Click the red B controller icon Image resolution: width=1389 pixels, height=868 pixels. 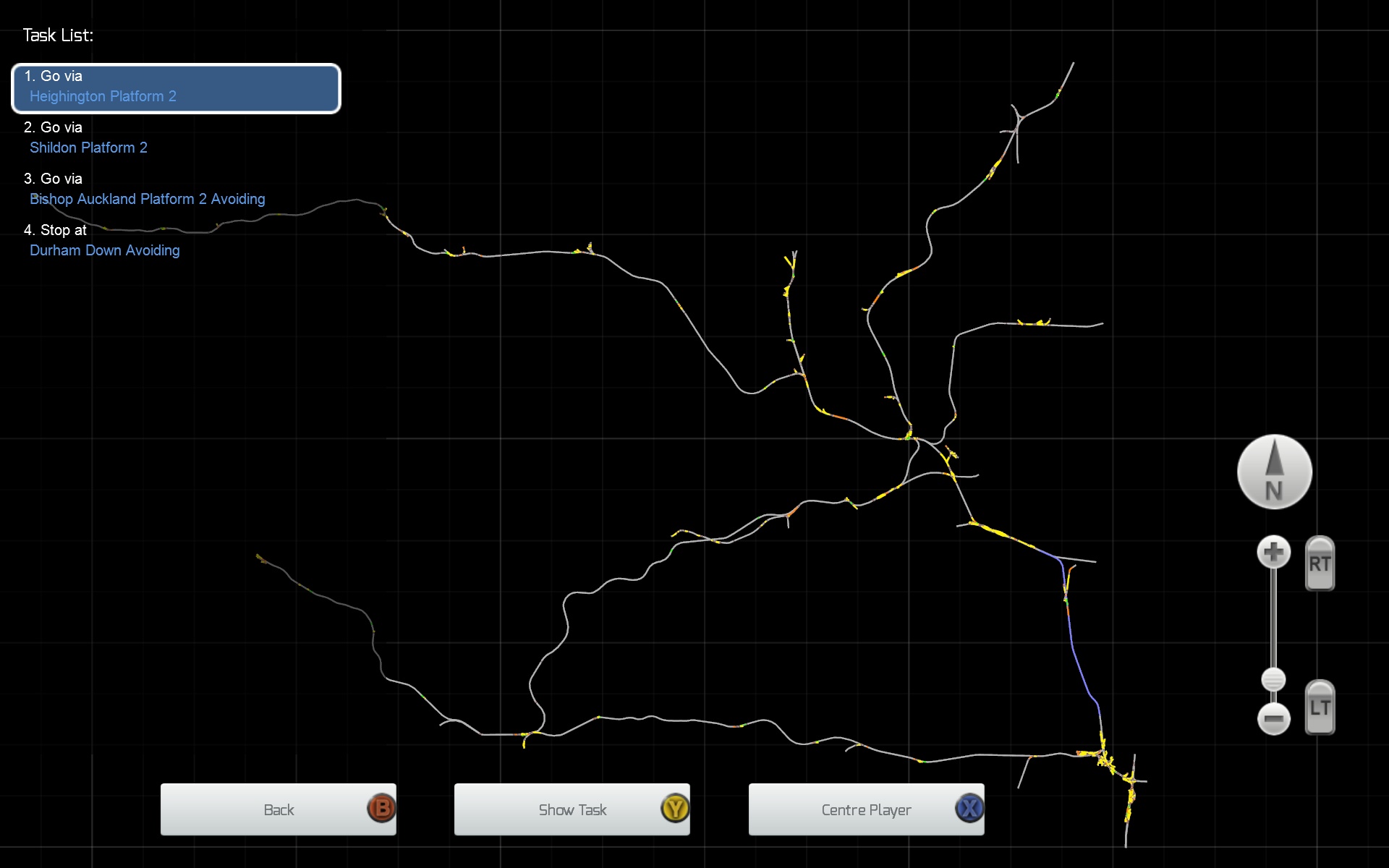[381, 809]
